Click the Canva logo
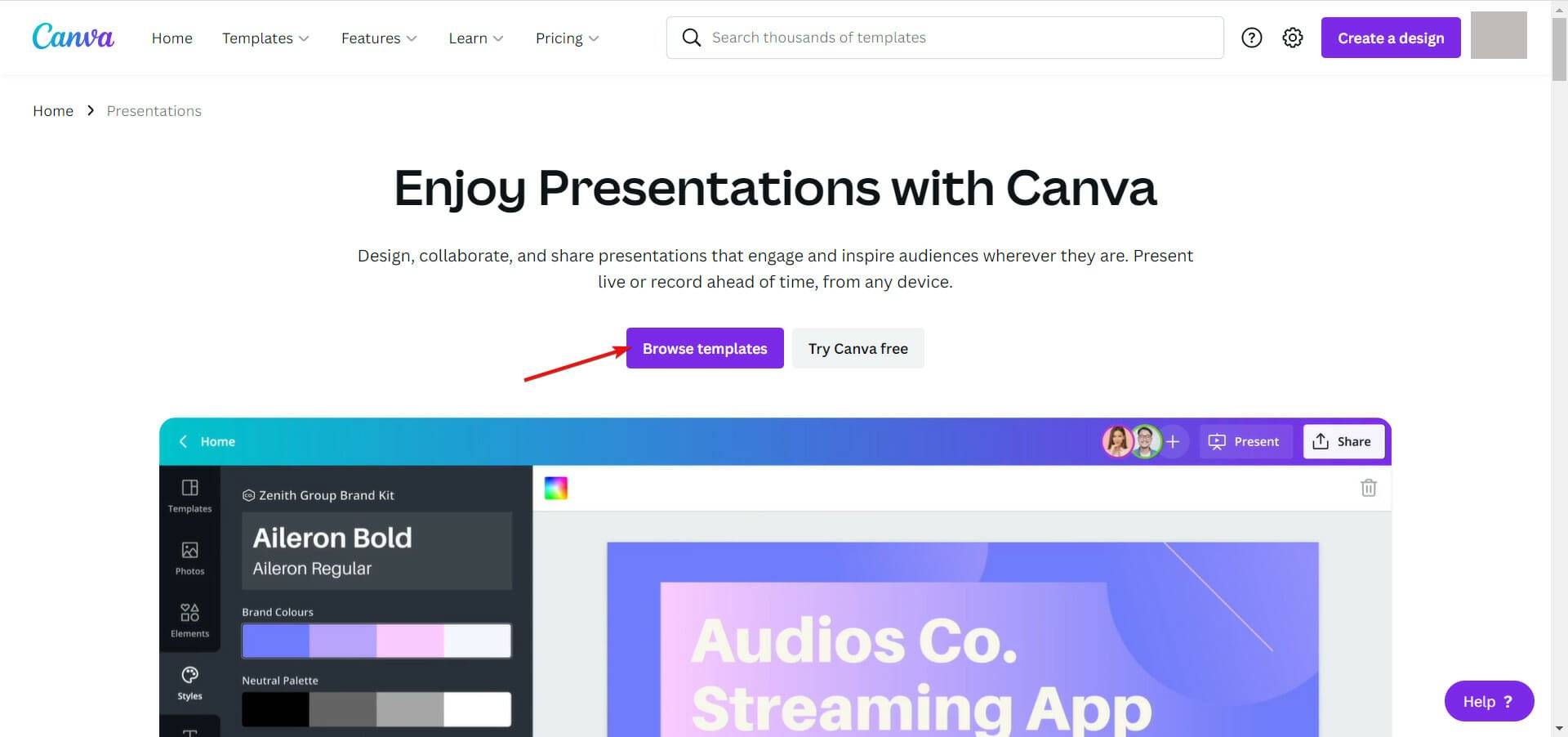 pos(73,36)
